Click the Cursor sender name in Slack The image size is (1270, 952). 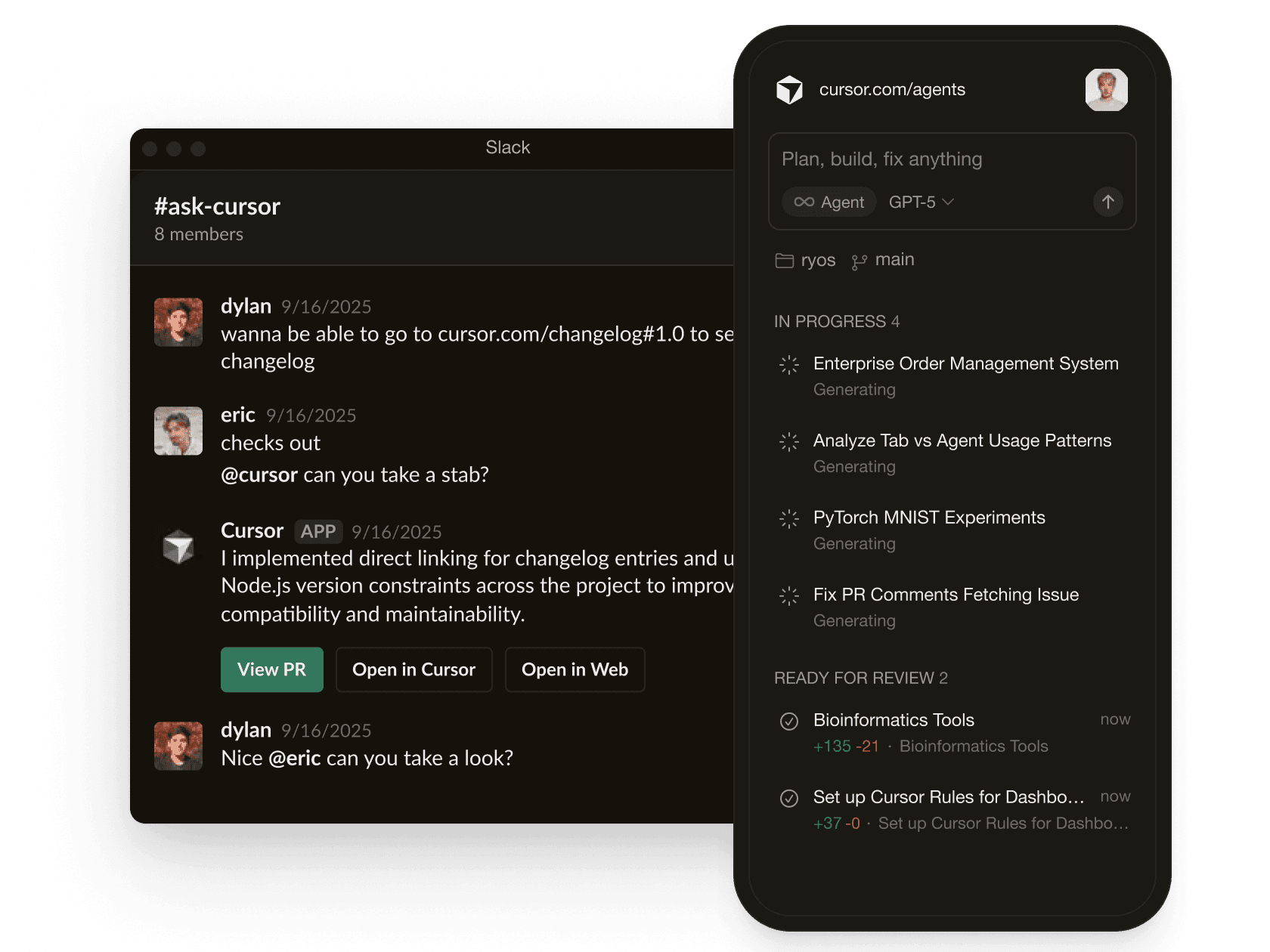(252, 531)
